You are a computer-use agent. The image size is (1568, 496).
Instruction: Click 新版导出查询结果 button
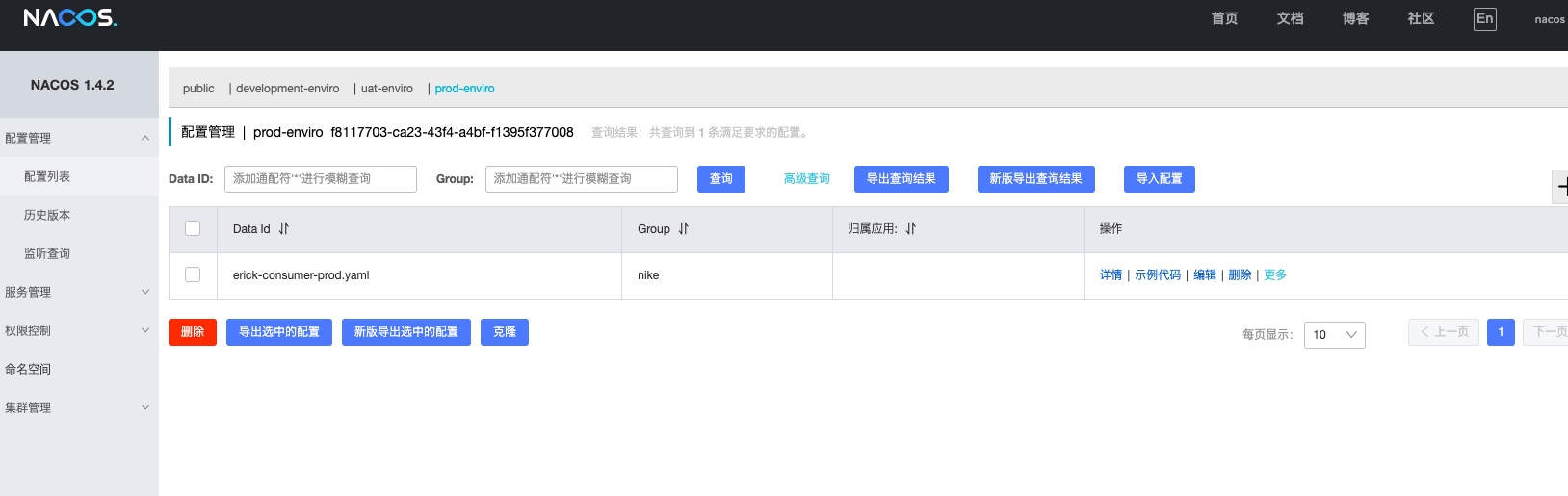(x=1036, y=179)
